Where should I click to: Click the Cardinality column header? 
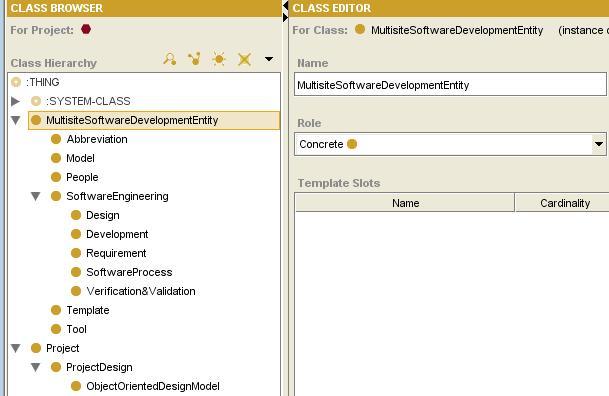coord(562,203)
